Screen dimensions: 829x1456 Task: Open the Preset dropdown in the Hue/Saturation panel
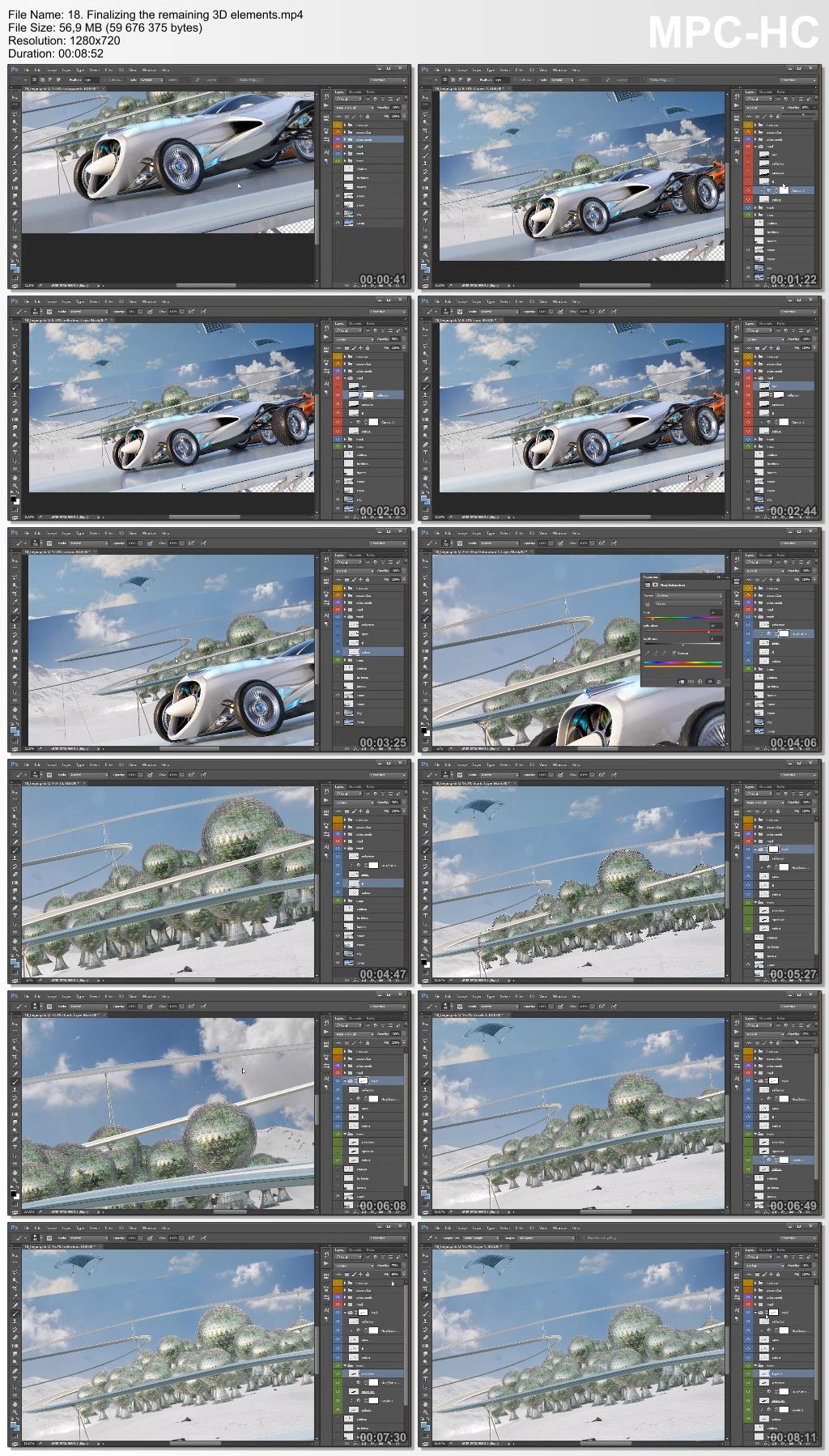point(689,595)
